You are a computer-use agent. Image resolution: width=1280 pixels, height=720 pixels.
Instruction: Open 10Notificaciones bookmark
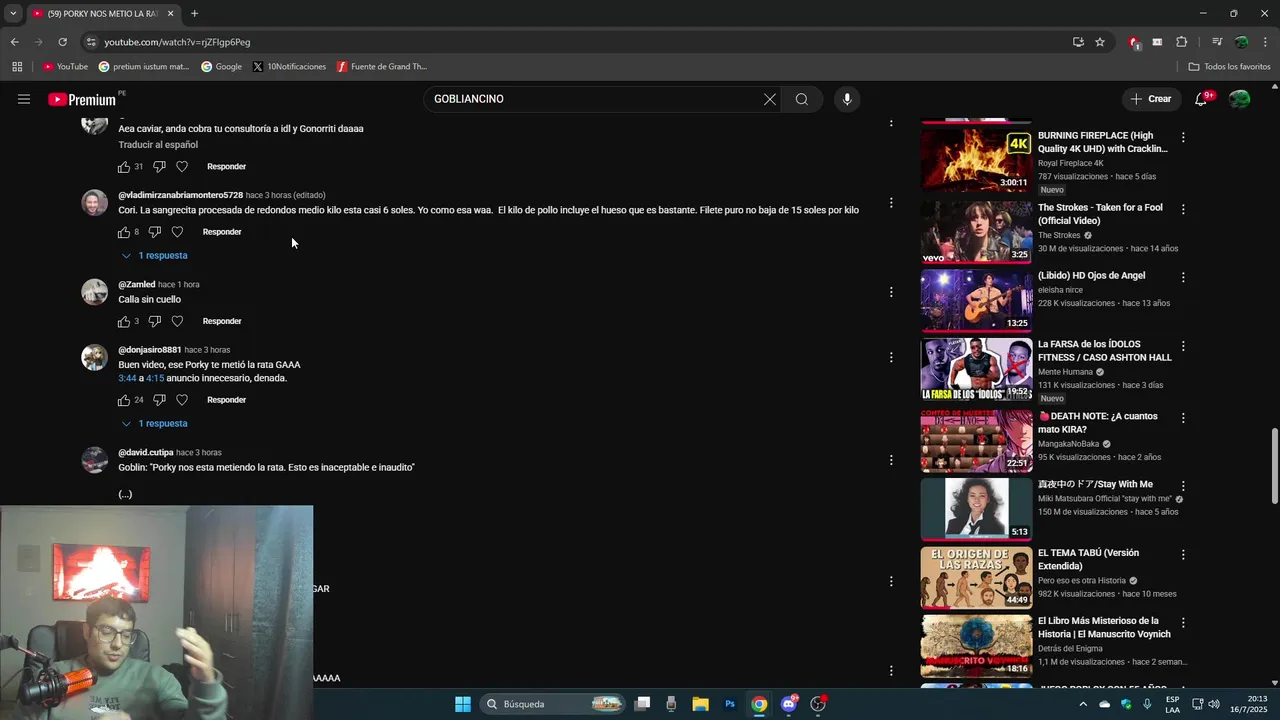coord(289,67)
